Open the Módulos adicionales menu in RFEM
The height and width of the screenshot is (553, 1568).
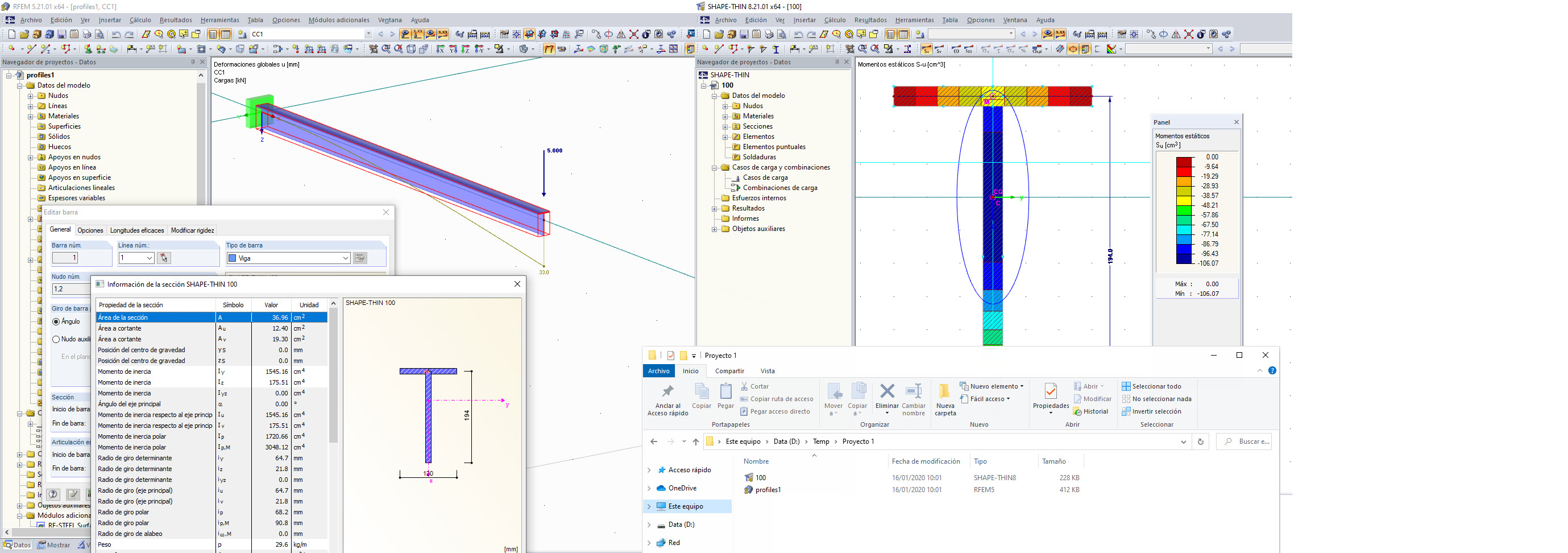pyautogui.click(x=338, y=20)
